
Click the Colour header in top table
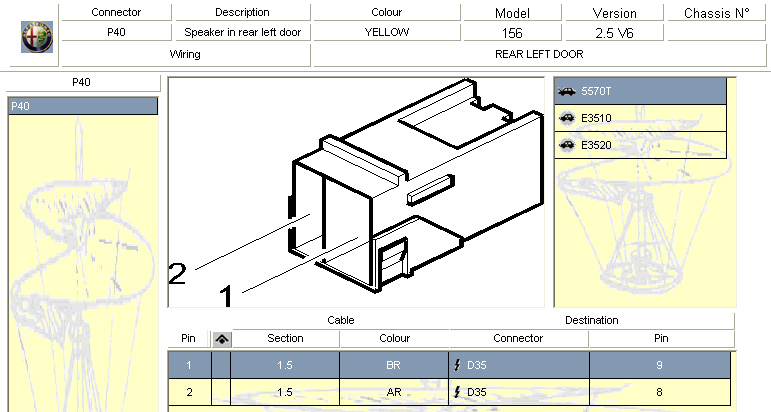[x=386, y=12]
